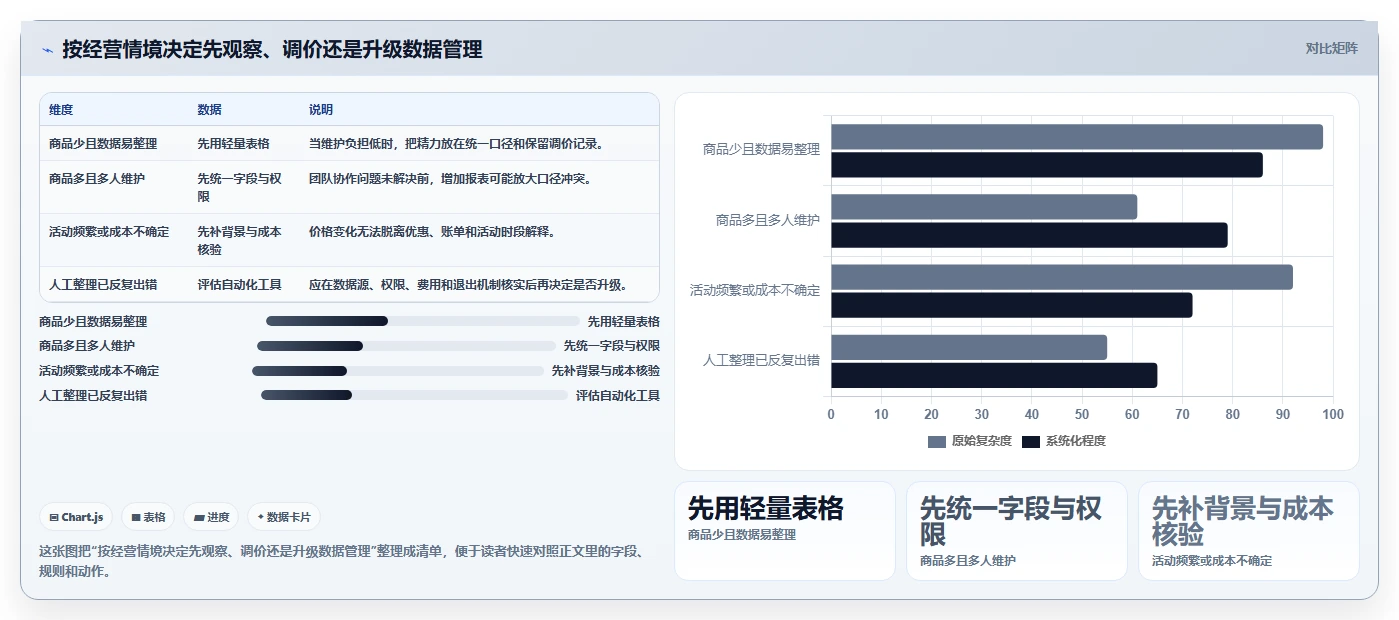Viewport: 1399px width, 620px height.
Task: Click the 先用轻量表格 data card
Action: (785, 531)
